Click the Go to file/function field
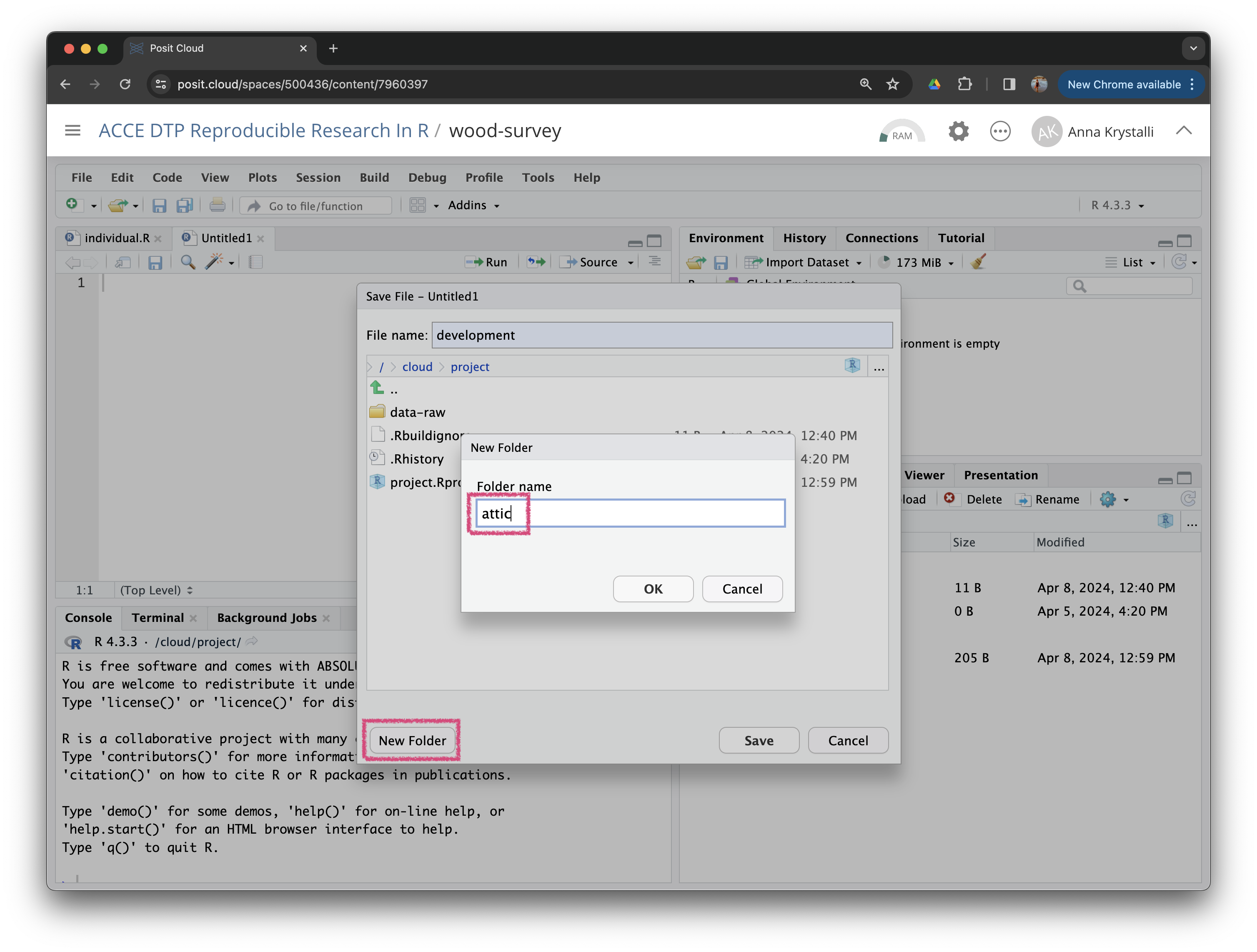Screen dimensions: 1257x952 (x=316, y=206)
